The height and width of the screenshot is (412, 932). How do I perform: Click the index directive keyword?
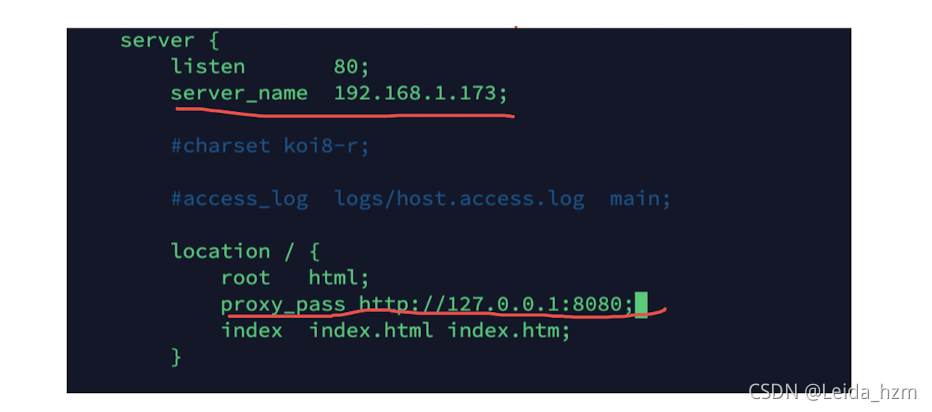251,330
